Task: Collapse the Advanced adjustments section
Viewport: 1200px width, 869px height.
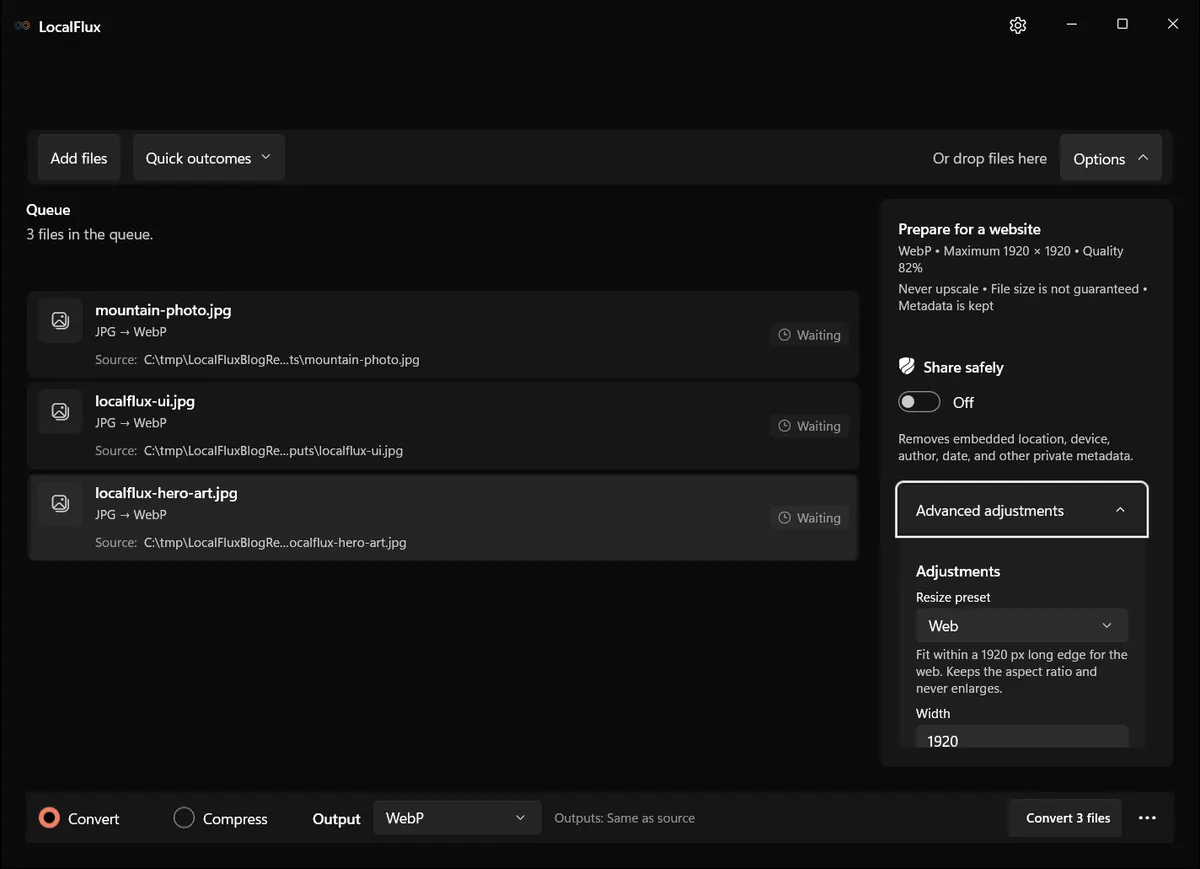Action: 1022,510
